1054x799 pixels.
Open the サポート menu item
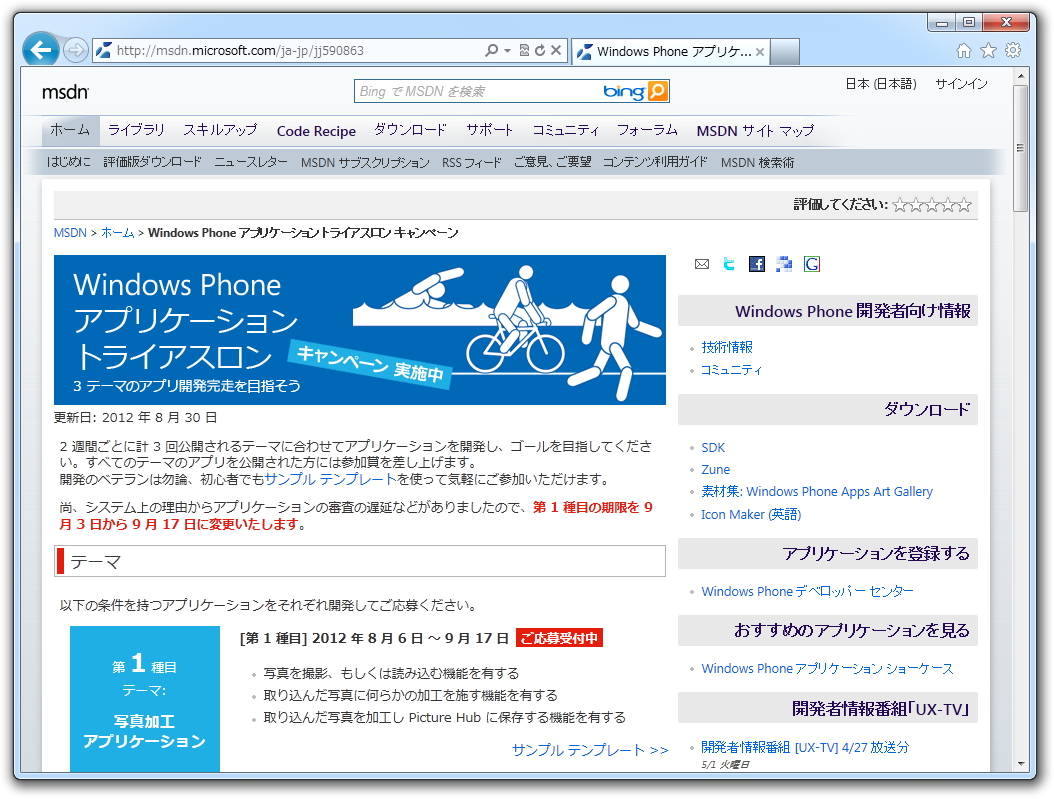click(x=490, y=130)
